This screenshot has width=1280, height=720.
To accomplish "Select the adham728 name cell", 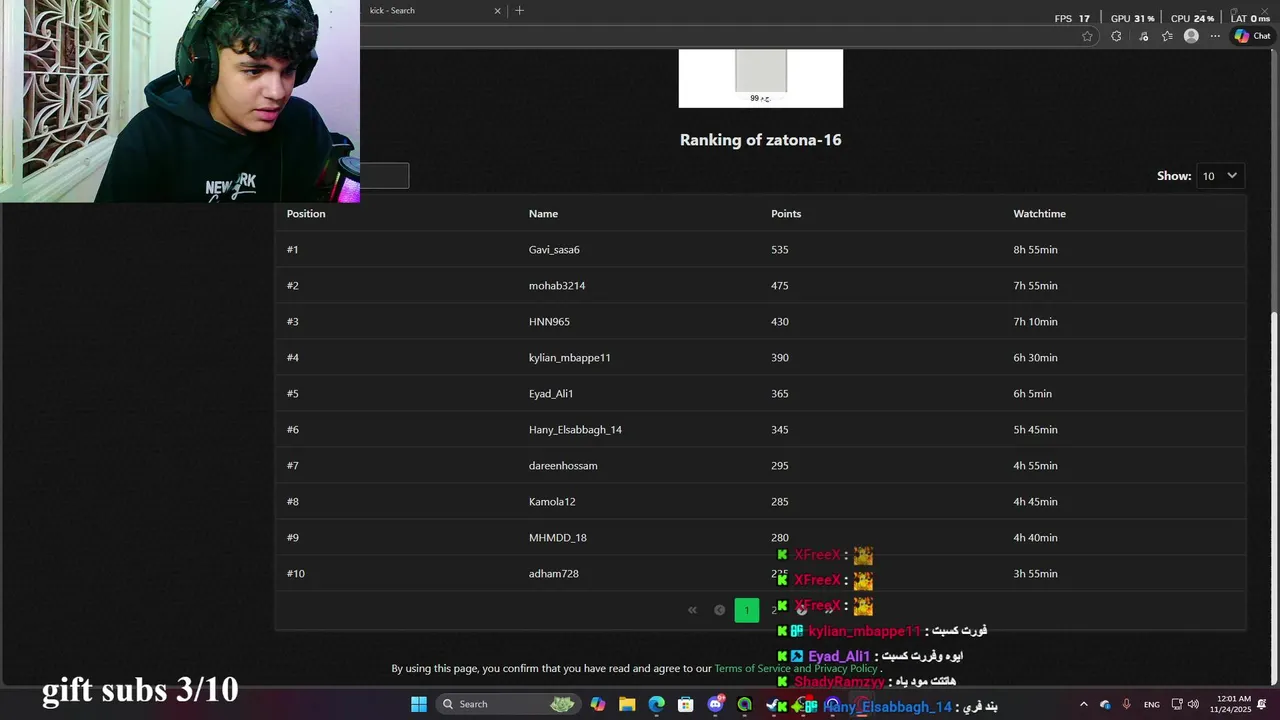I will [x=553, y=573].
